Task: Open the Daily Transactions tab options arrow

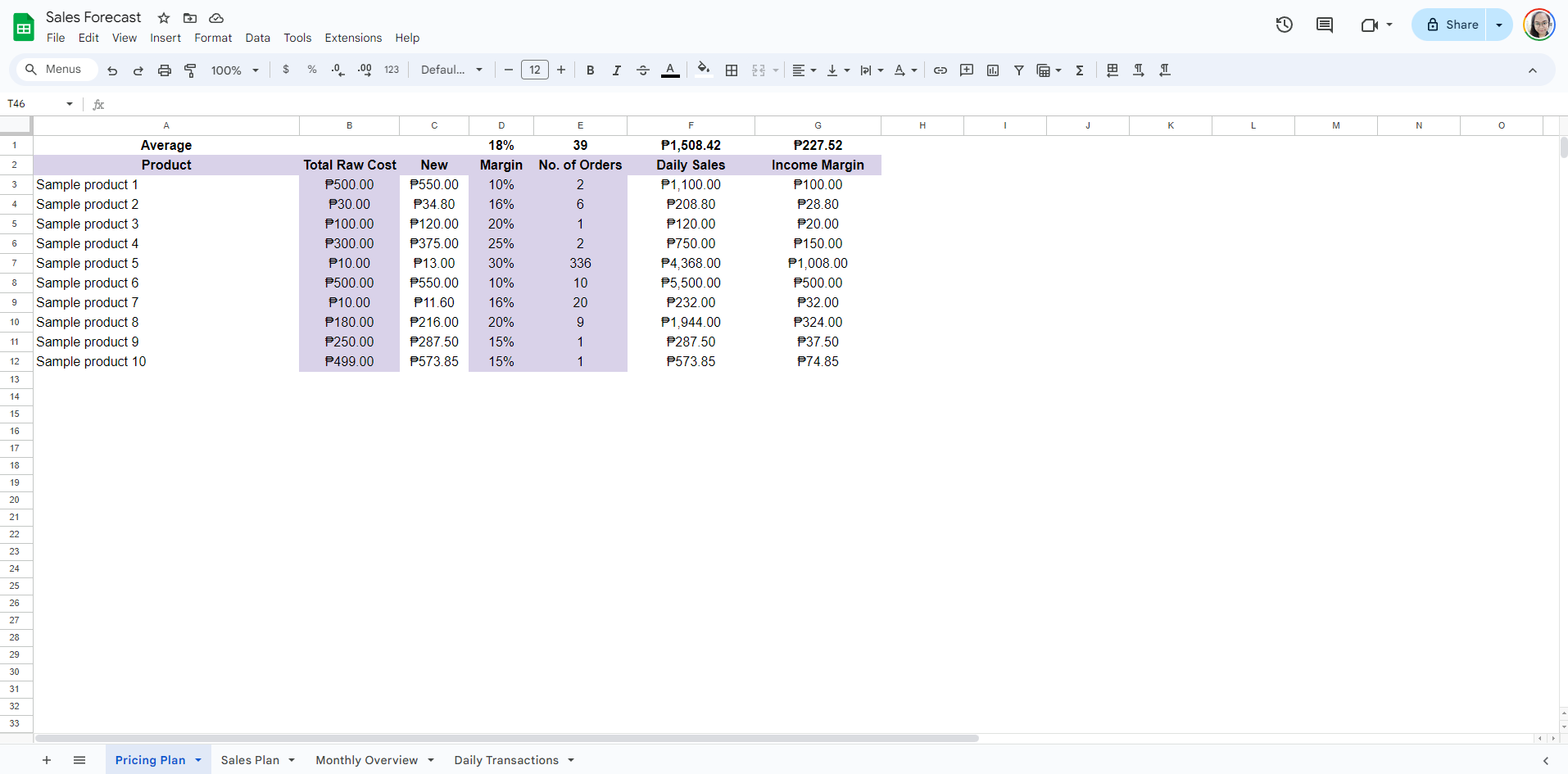Action: coord(571,760)
